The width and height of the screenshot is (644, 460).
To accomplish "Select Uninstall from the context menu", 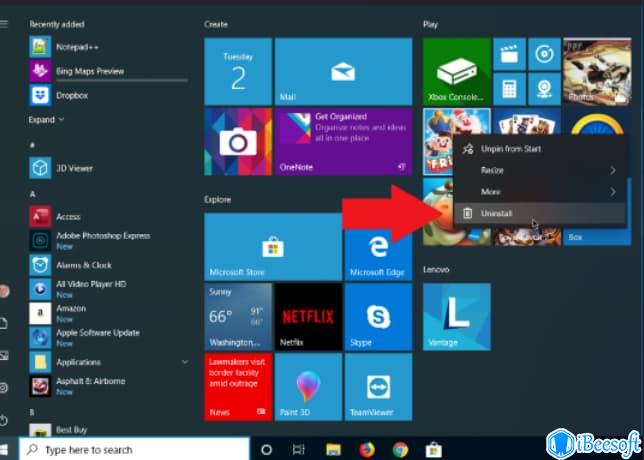I will (x=540, y=213).
